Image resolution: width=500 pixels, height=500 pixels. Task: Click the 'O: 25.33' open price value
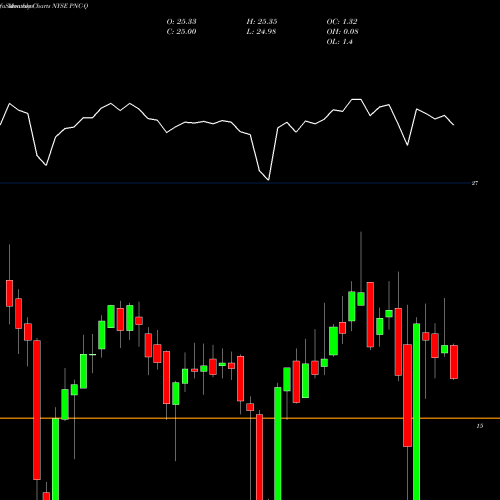181,22
